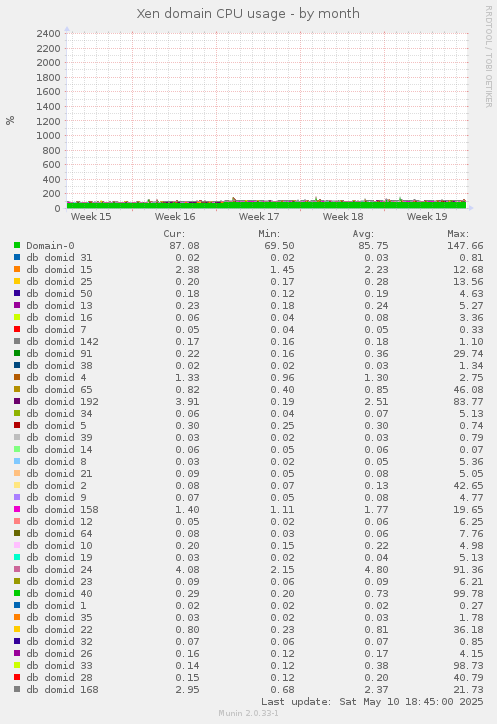Select the db domid 8 legend label
497x724 pixels.
[56, 462]
